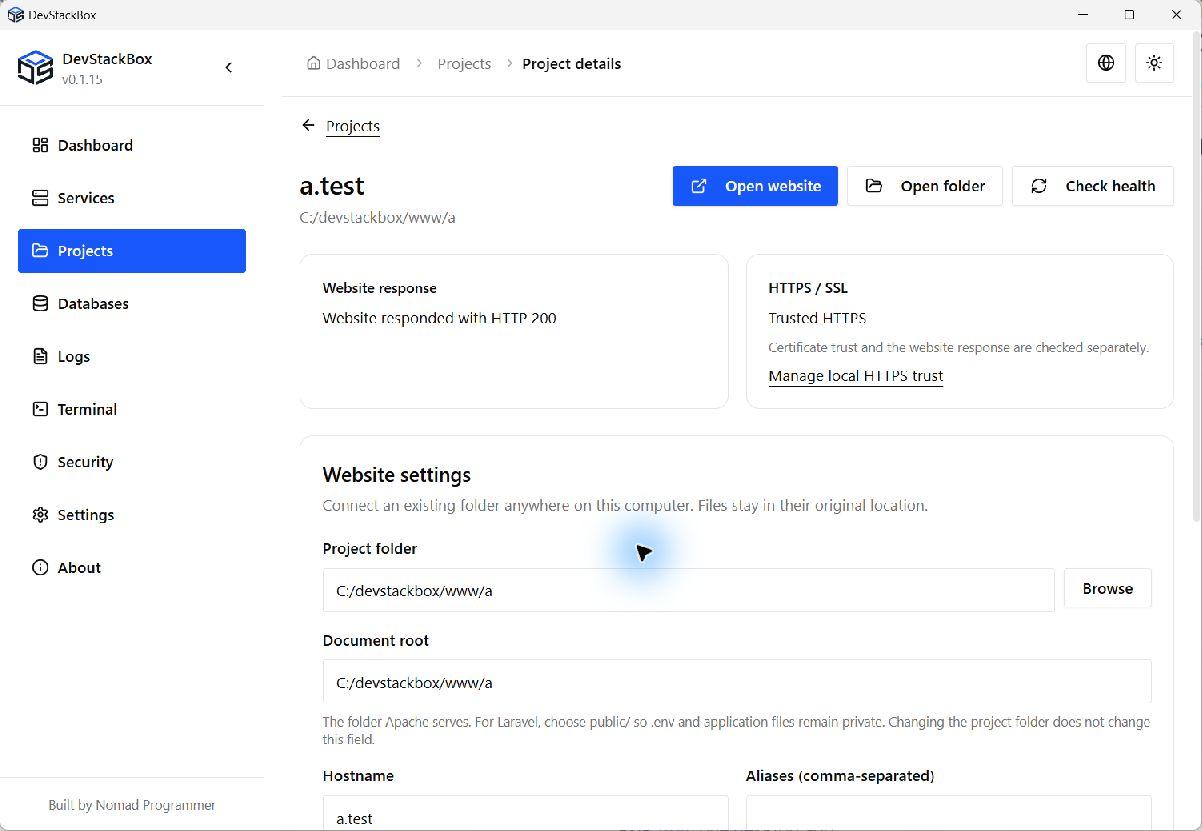Open Dashboard in the sidebar
The image size is (1202, 831).
[x=132, y=145]
